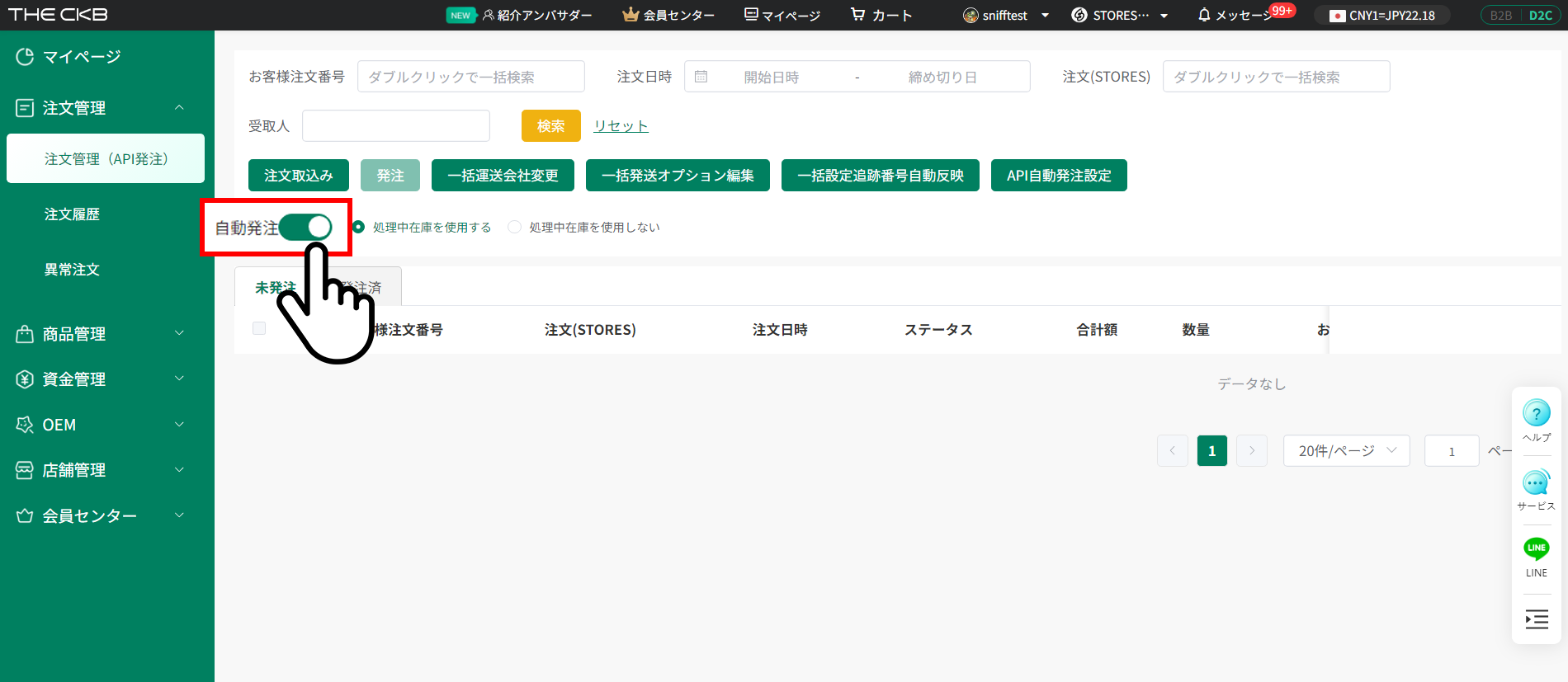
Task: Expand the 商品管理 sidebar section
Action: tap(180, 333)
